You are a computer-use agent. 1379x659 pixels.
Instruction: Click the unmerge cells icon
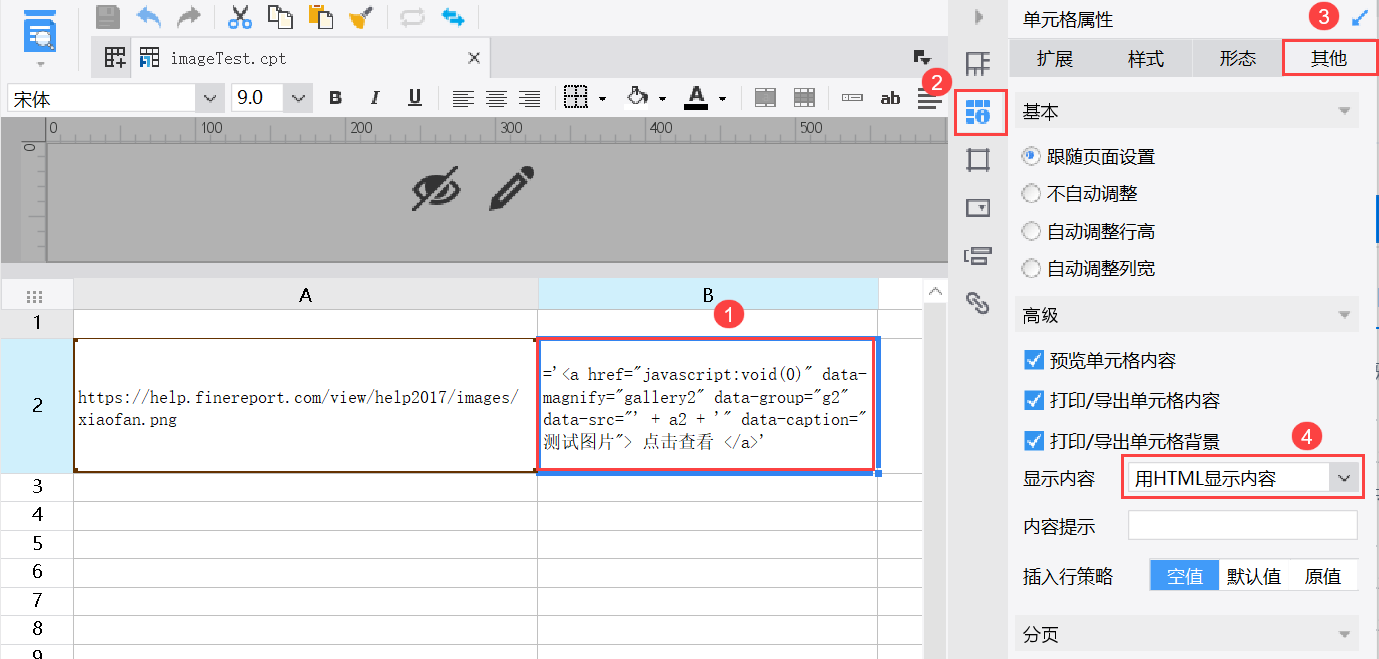click(x=805, y=97)
